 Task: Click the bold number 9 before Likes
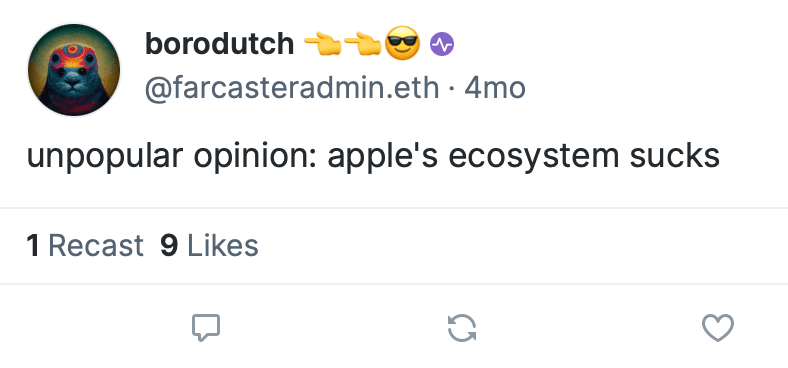[x=169, y=246]
